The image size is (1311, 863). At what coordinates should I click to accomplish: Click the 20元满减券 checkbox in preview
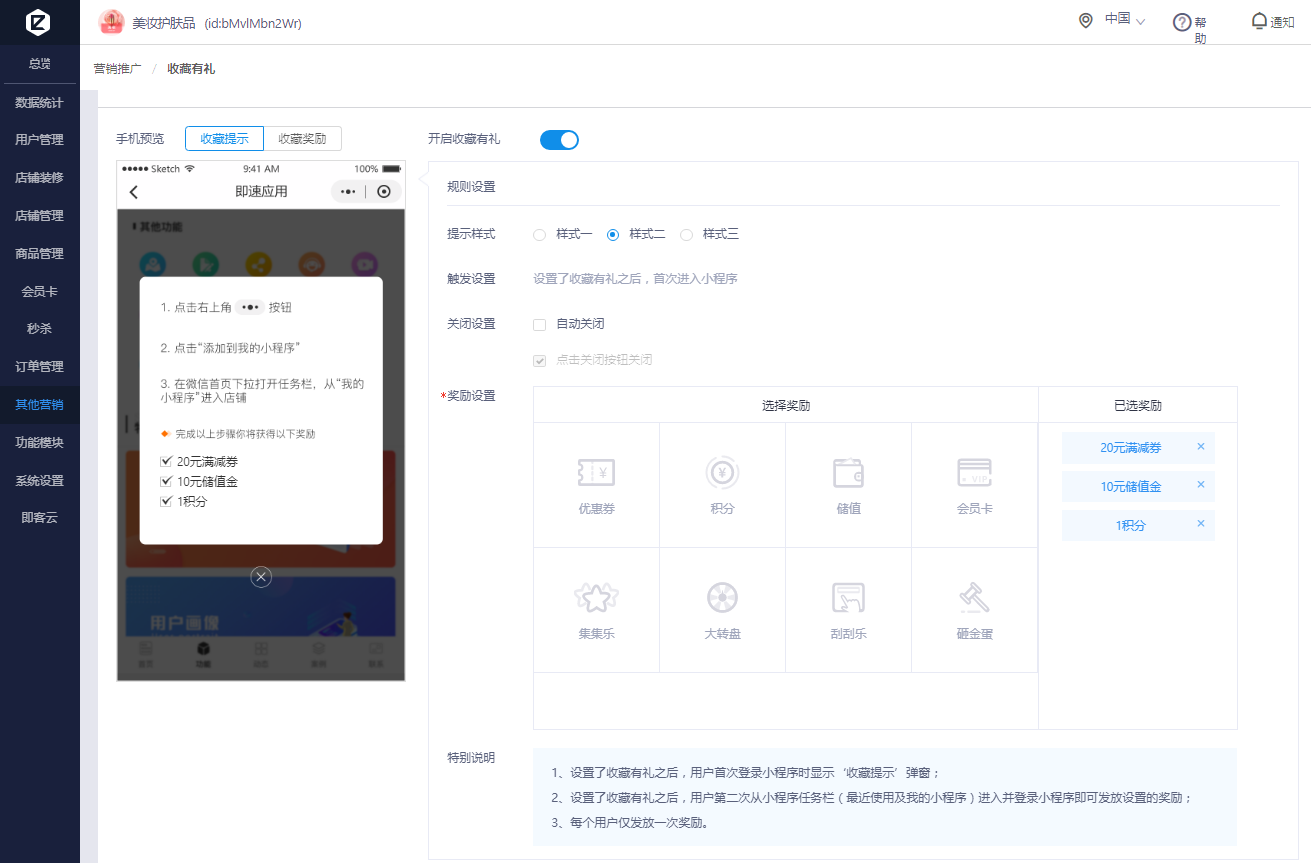coord(166,461)
